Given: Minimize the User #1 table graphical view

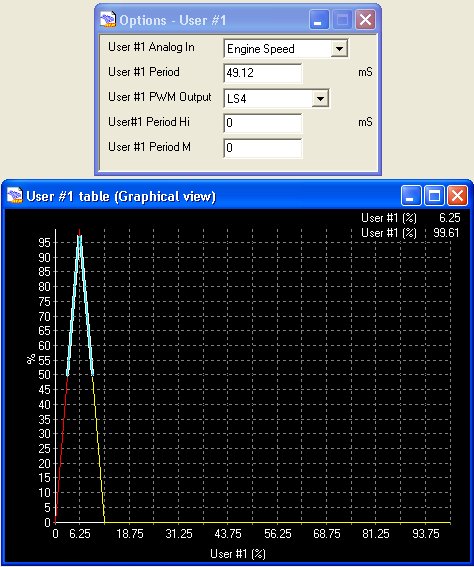Looking at the screenshot, I should (411, 196).
